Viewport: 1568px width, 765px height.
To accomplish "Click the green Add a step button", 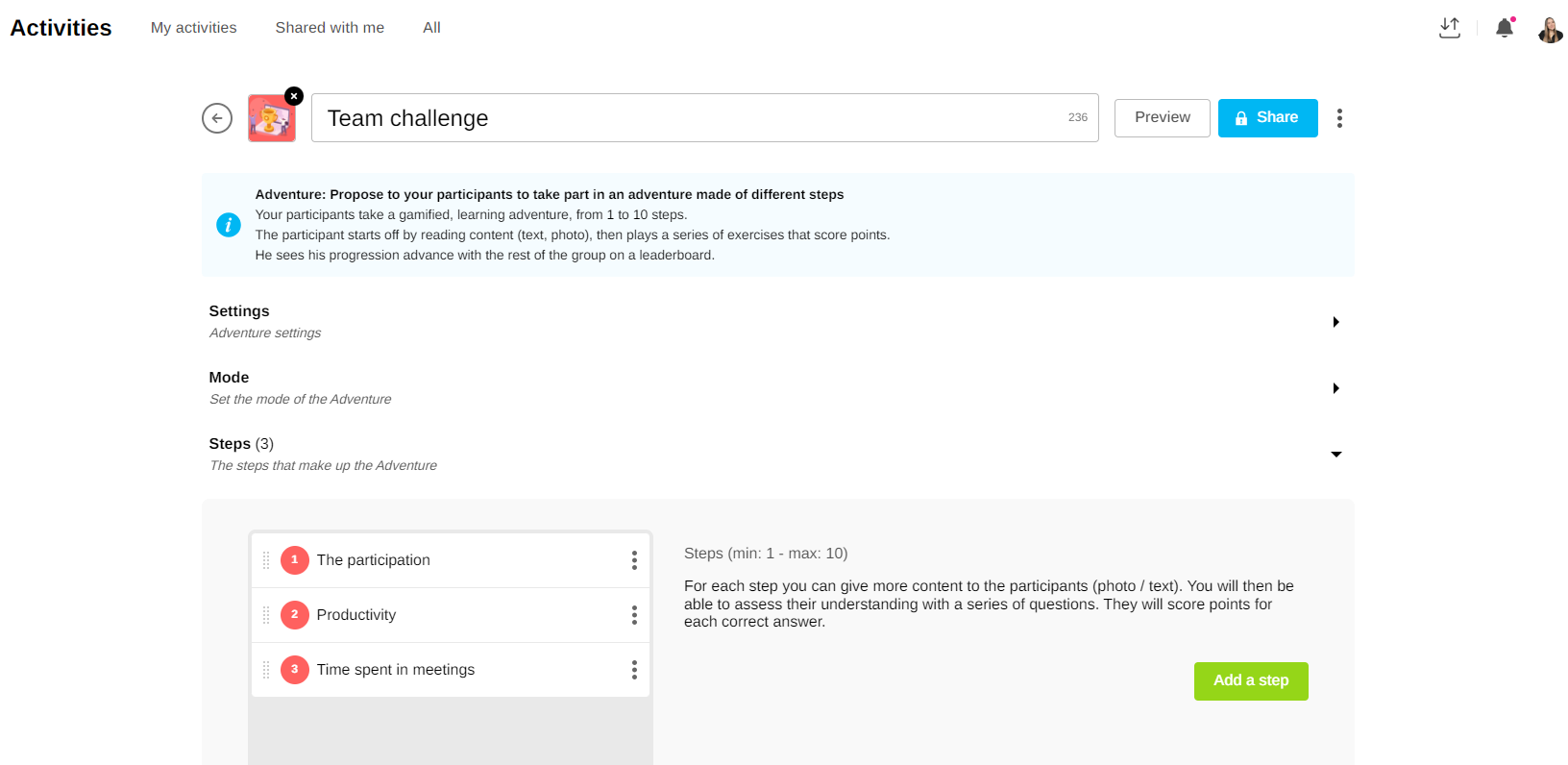I will pyautogui.click(x=1250, y=680).
